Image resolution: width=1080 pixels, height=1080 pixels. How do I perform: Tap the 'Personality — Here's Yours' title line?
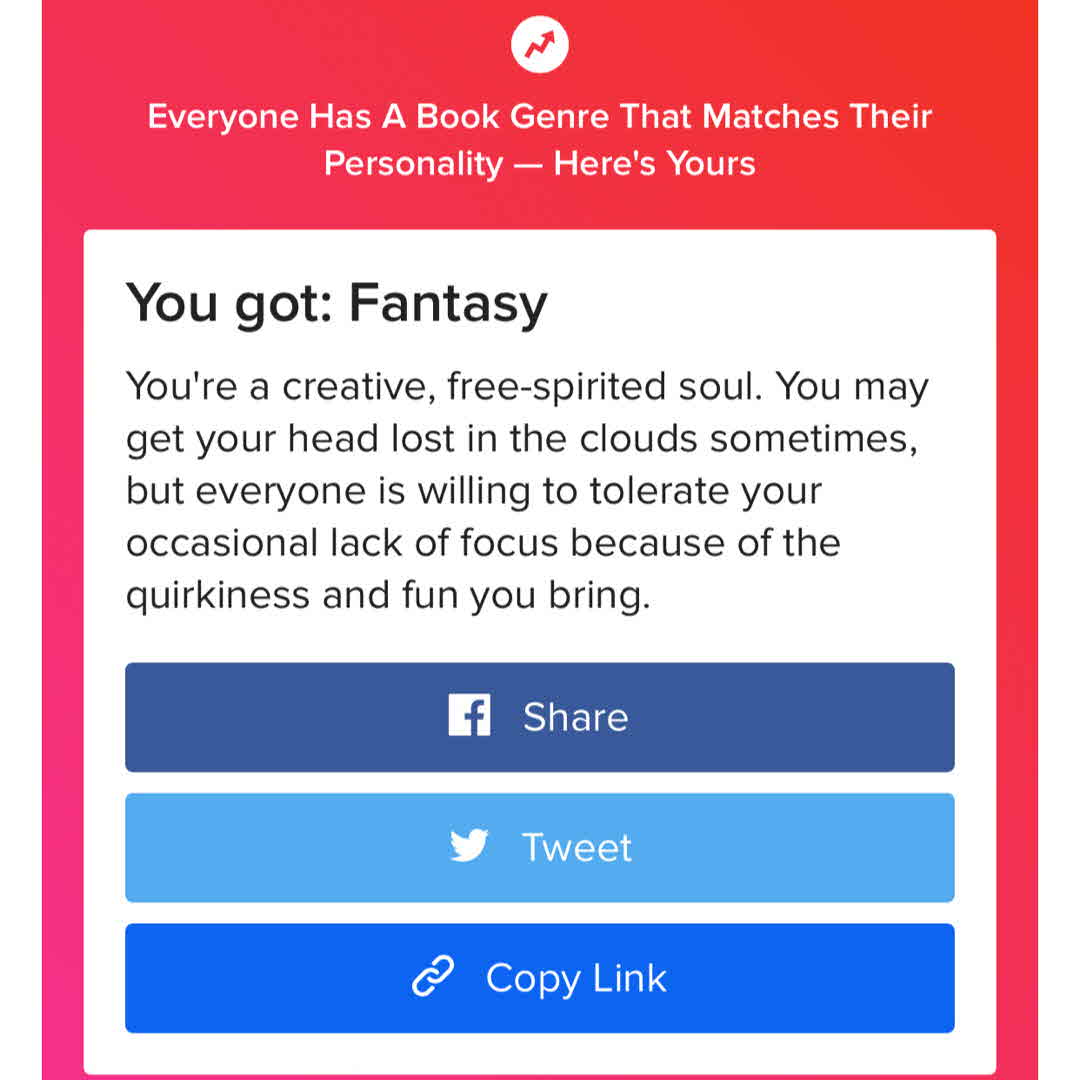coord(540,163)
